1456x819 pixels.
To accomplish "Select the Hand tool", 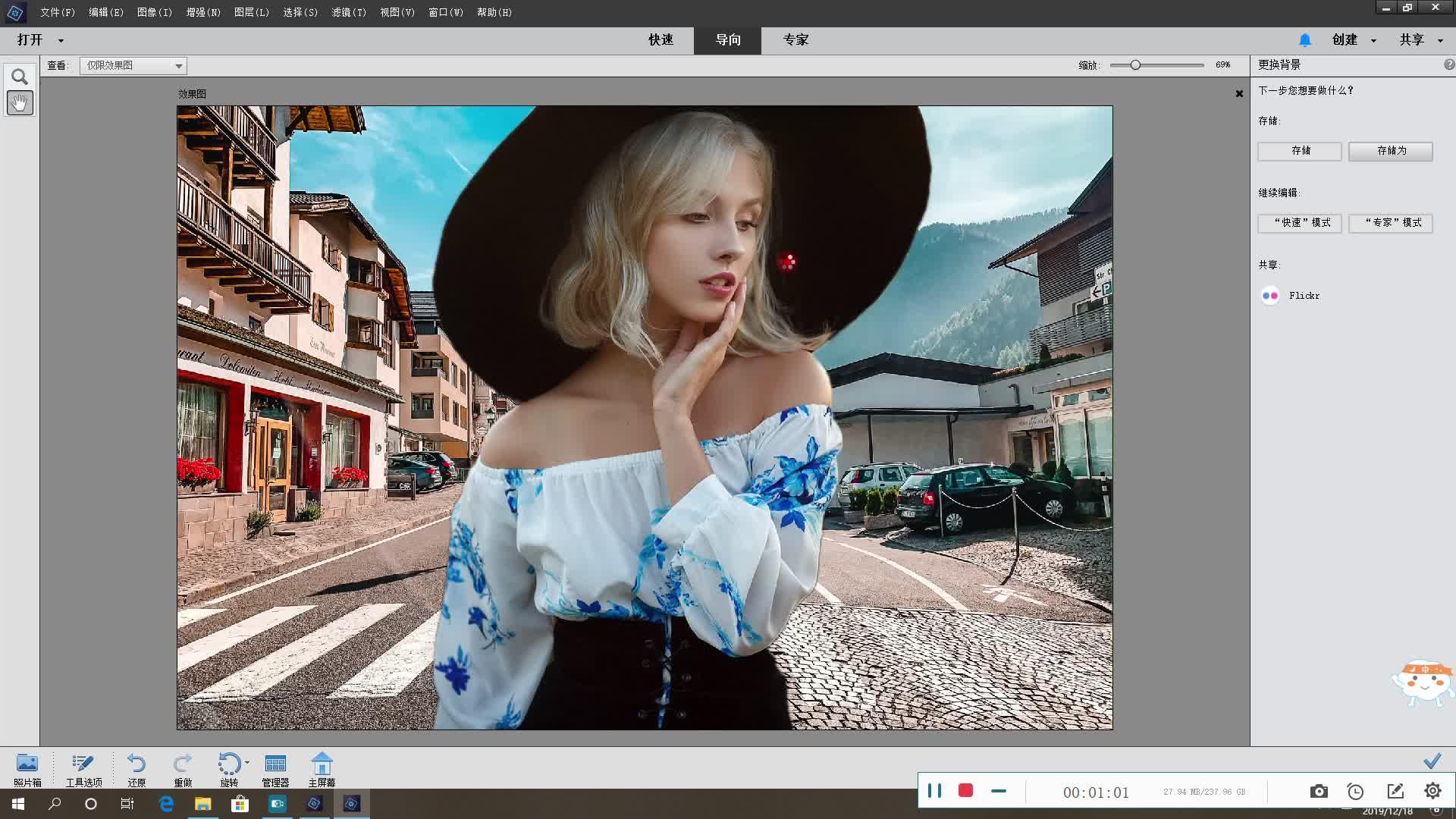I will (20, 102).
